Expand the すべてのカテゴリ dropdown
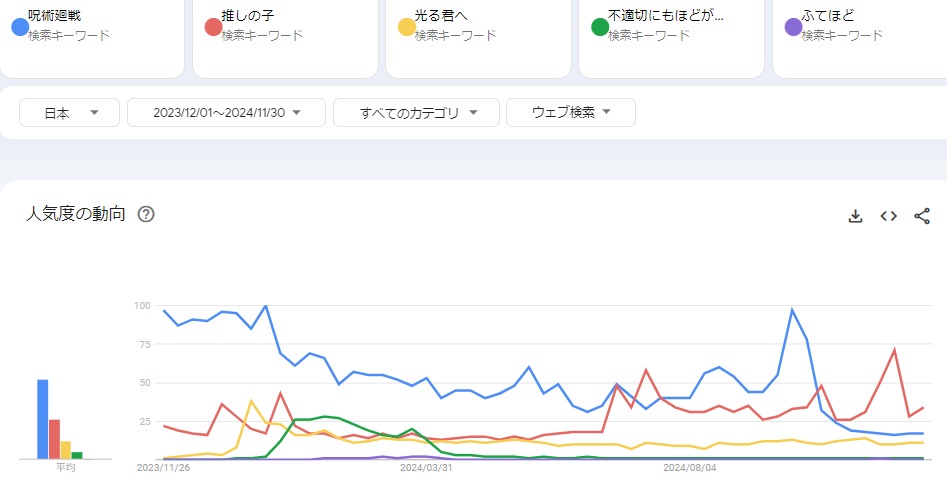 pyautogui.click(x=416, y=113)
